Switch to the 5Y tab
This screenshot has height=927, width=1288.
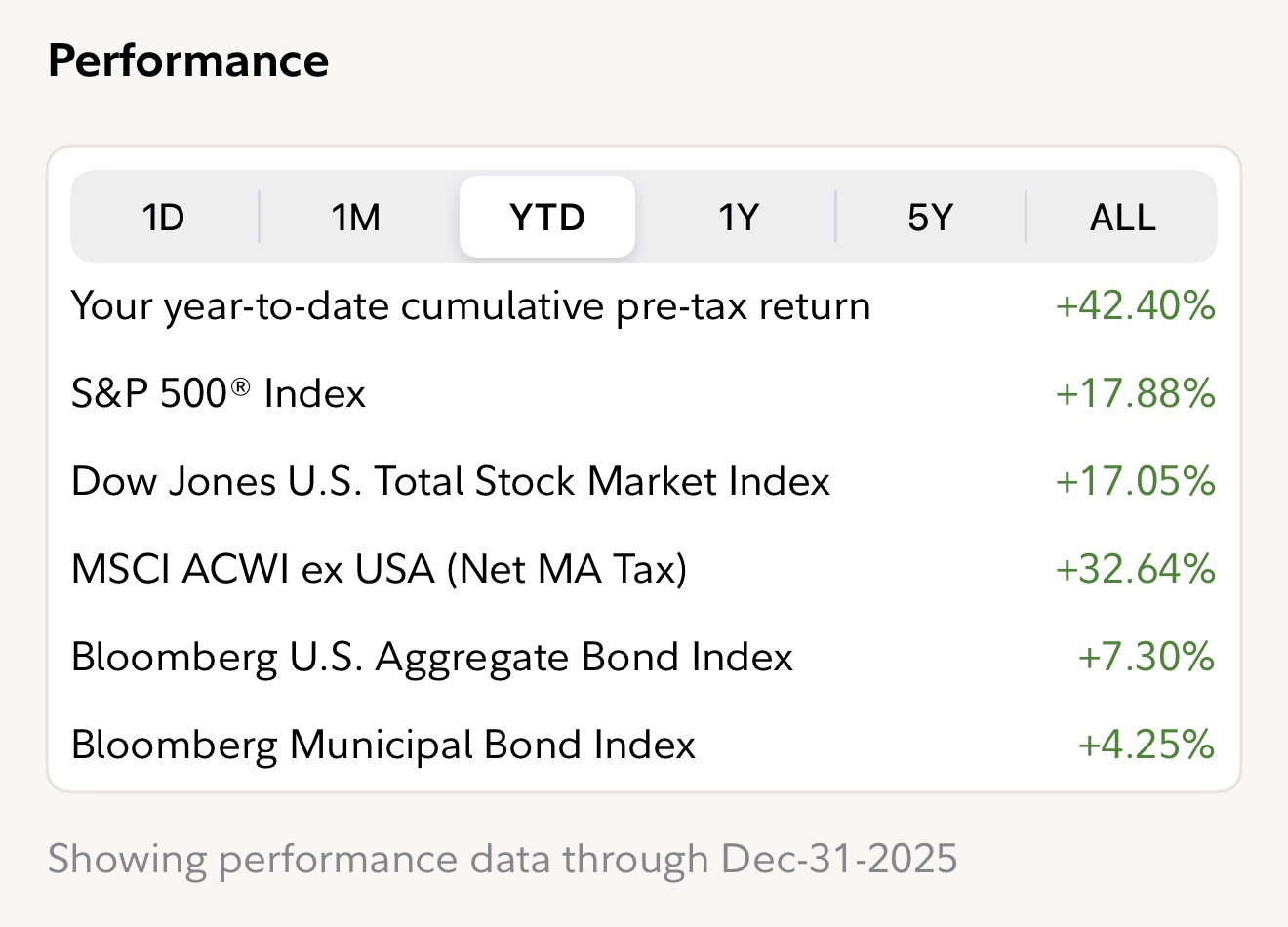tap(930, 217)
